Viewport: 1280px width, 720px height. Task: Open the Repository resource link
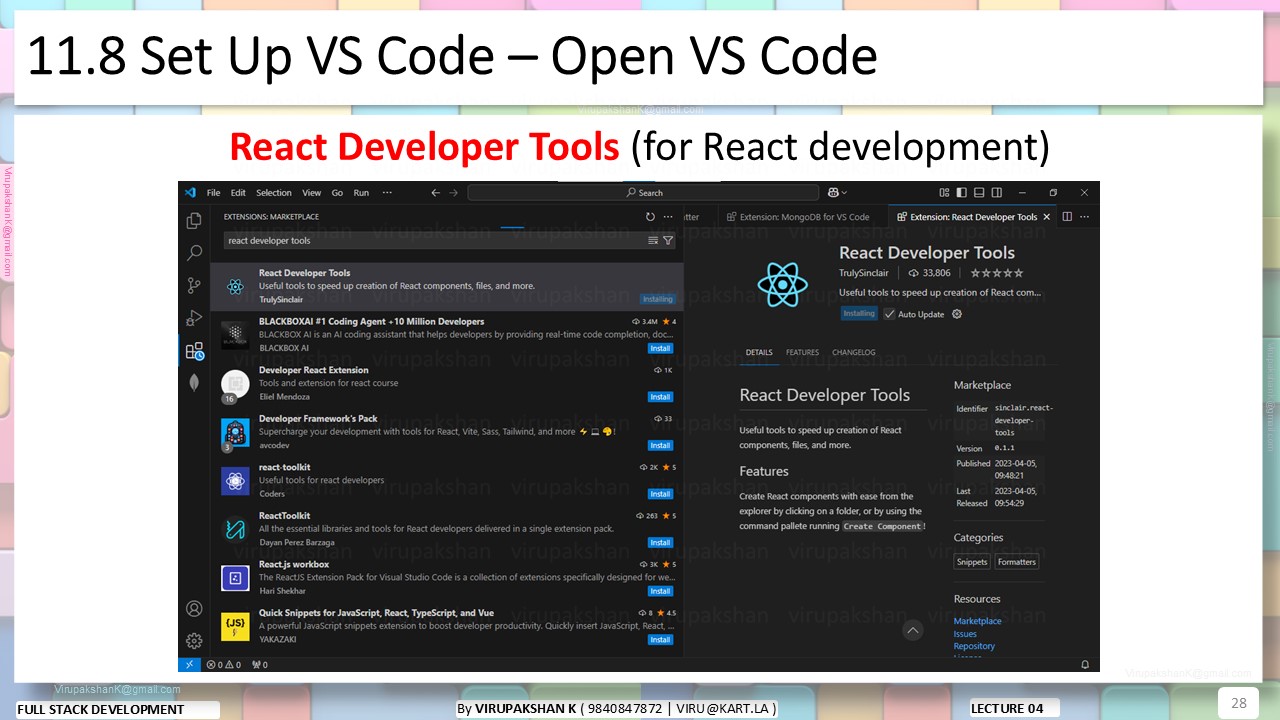coord(974,646)
